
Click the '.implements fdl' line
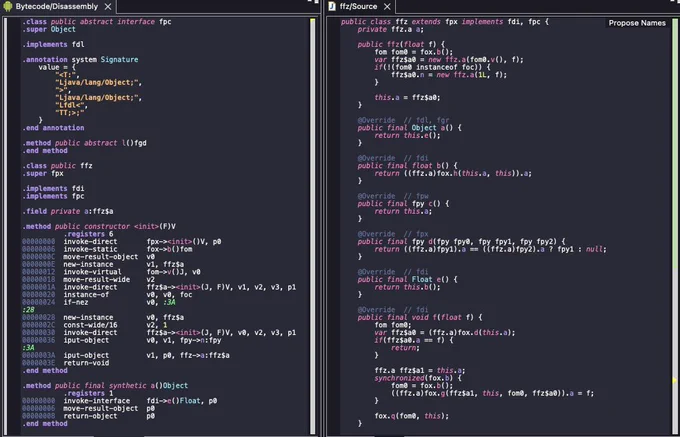tap(53, 44)
